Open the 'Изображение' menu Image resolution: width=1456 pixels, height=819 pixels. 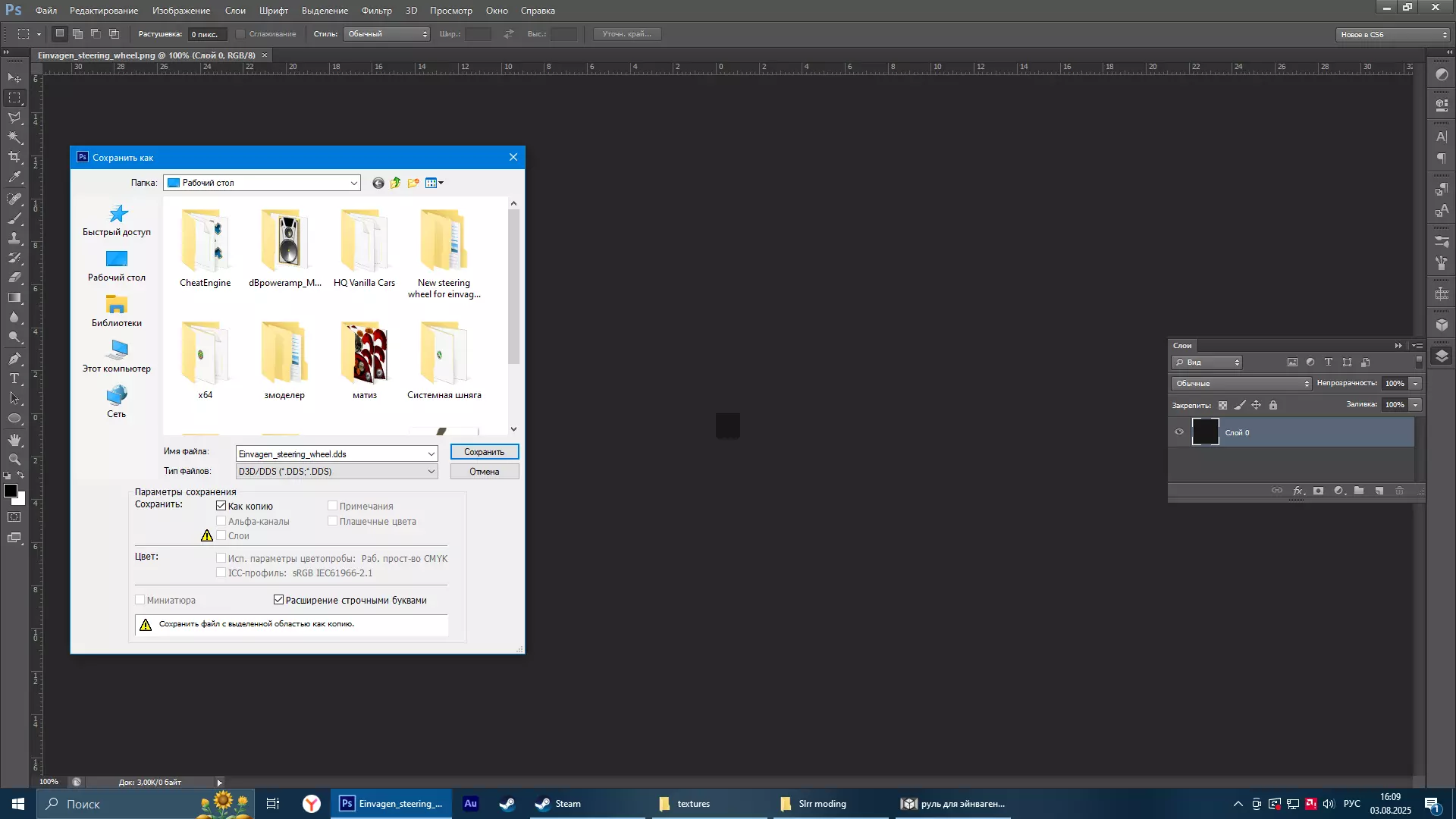(x=181, y=11)
